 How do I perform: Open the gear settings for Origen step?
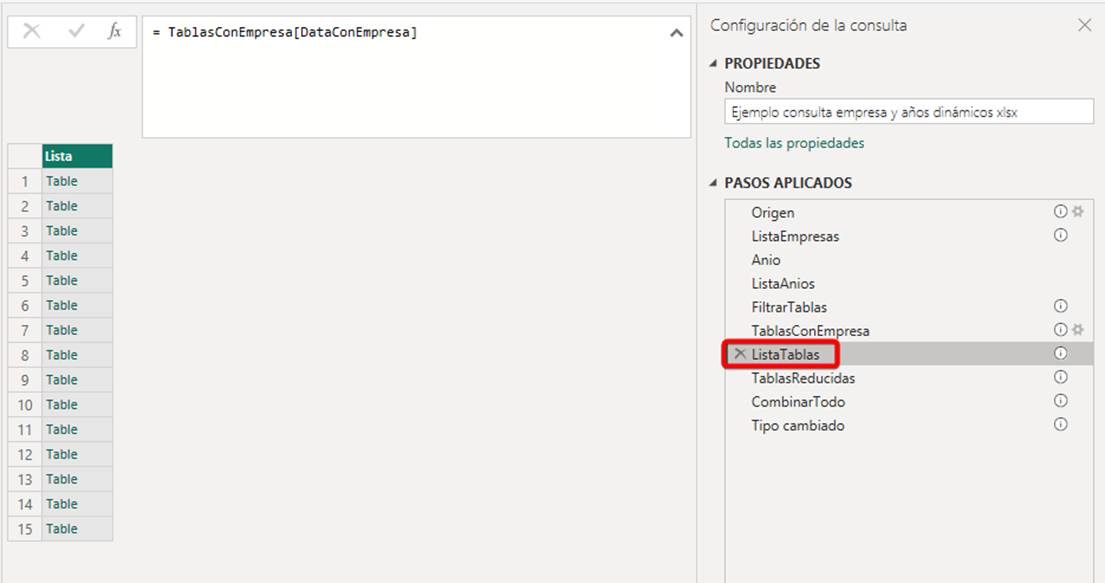[x=1078, y=212]
